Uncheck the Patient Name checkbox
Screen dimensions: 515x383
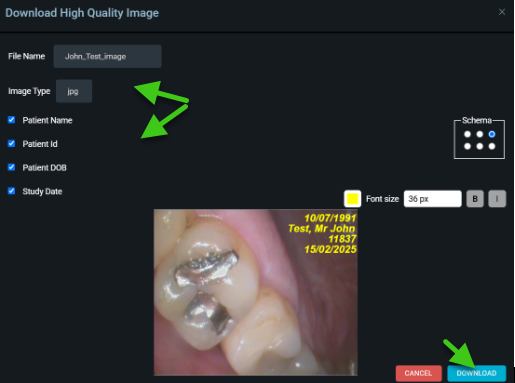(12, 120)
